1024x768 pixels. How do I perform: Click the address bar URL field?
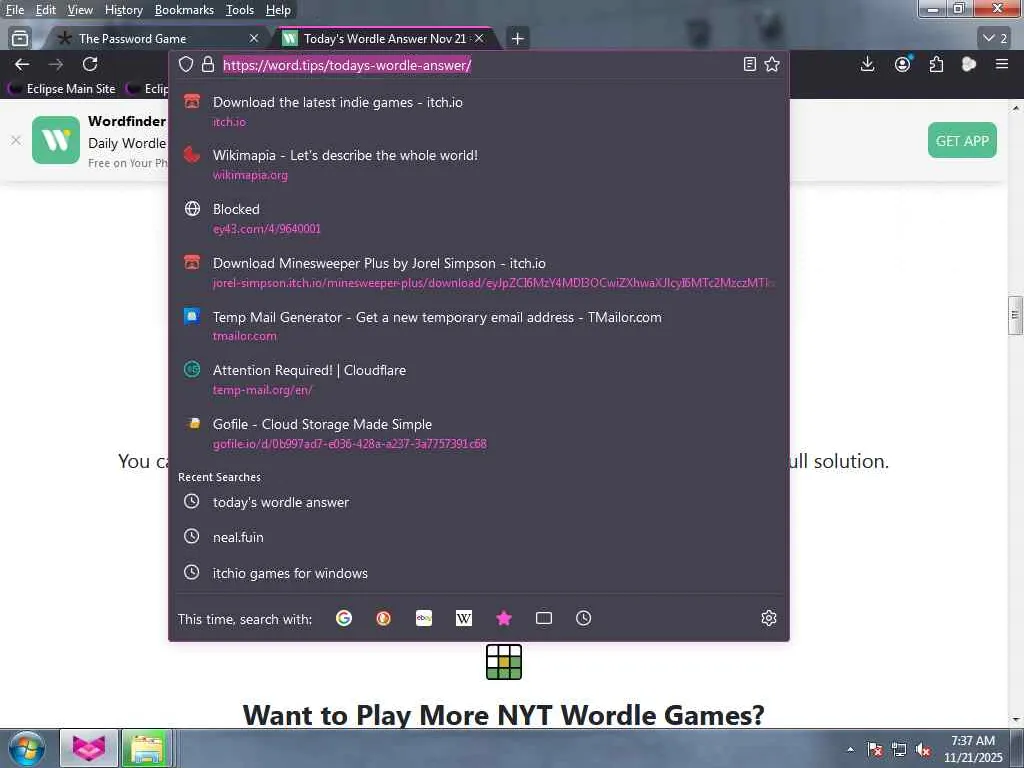477,65
